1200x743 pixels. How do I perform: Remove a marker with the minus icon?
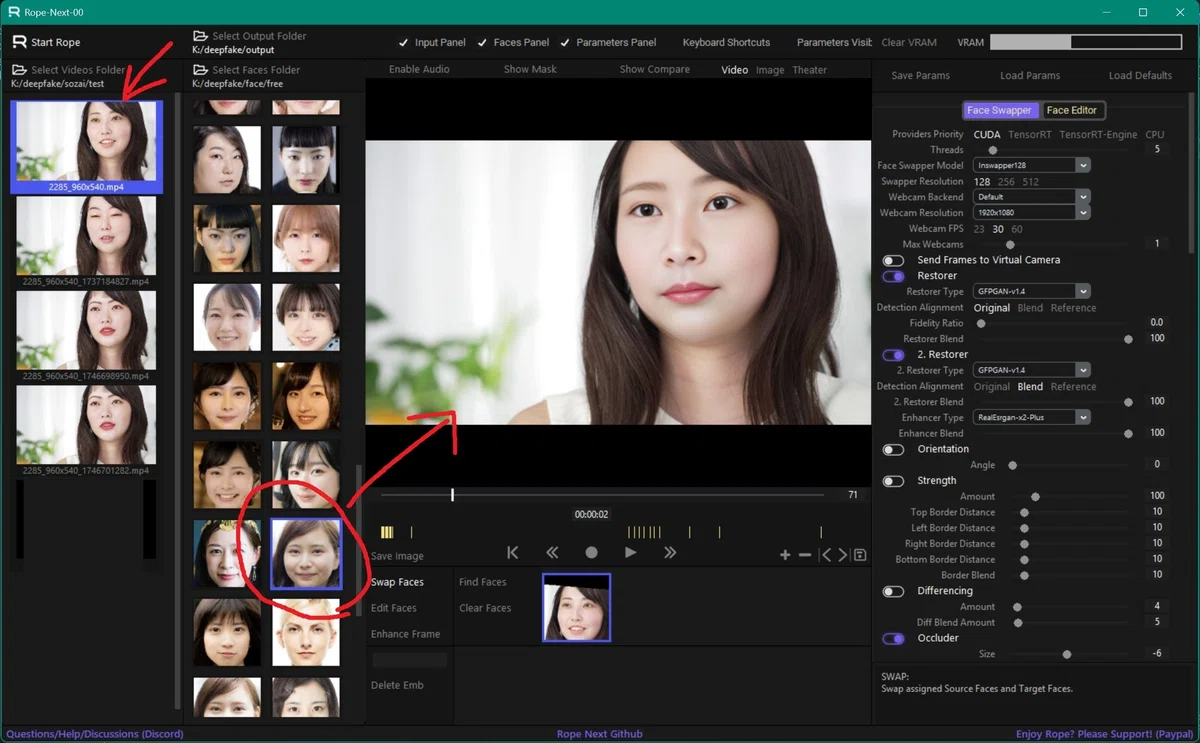coord(805,555)
